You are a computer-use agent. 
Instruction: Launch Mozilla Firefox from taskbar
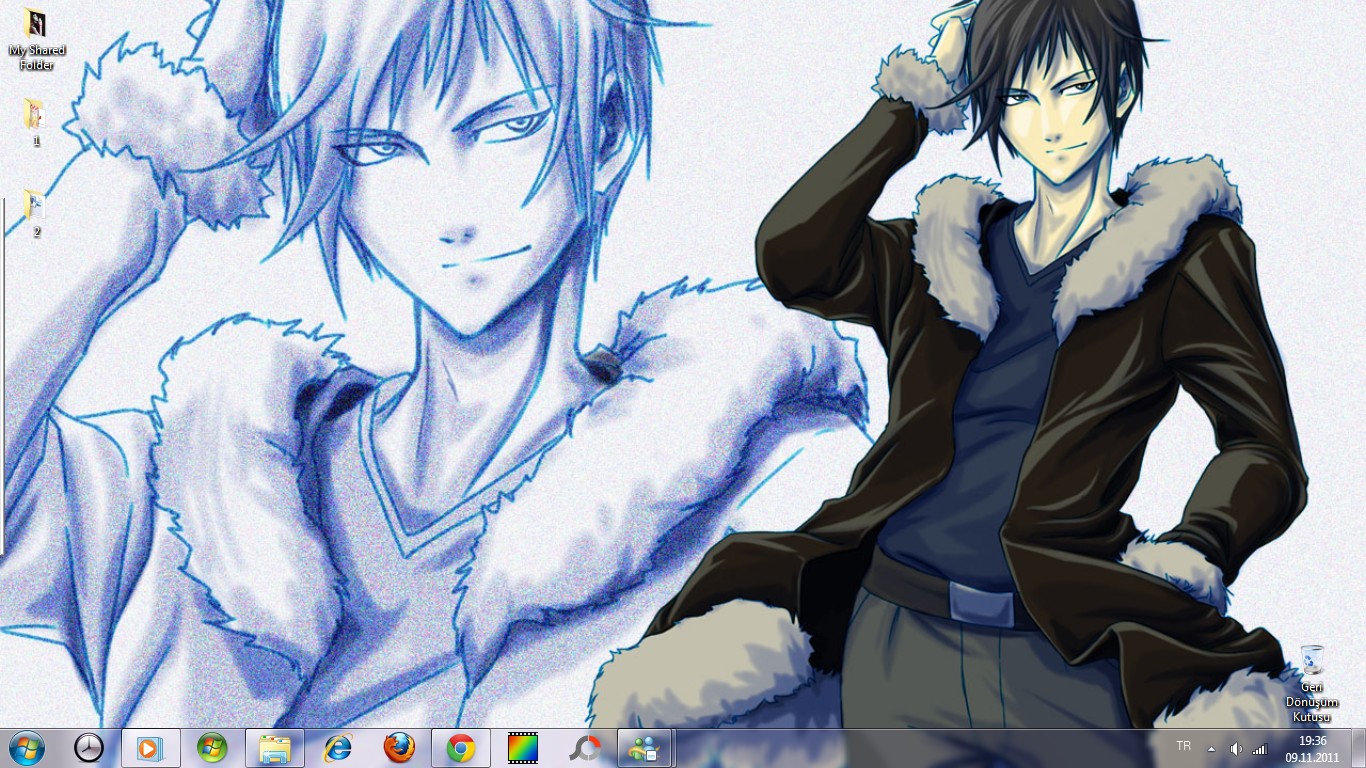(x=399, y=748)
